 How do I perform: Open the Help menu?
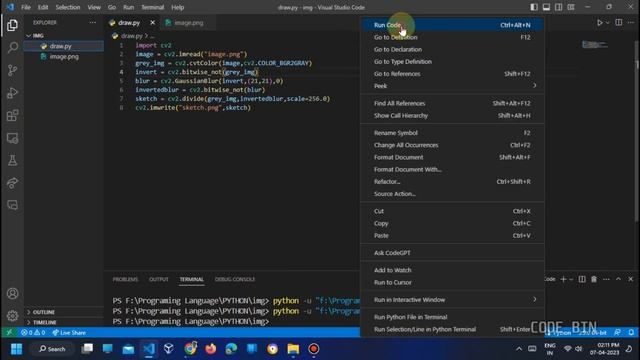pyautogui.click(x=178, y=7)
